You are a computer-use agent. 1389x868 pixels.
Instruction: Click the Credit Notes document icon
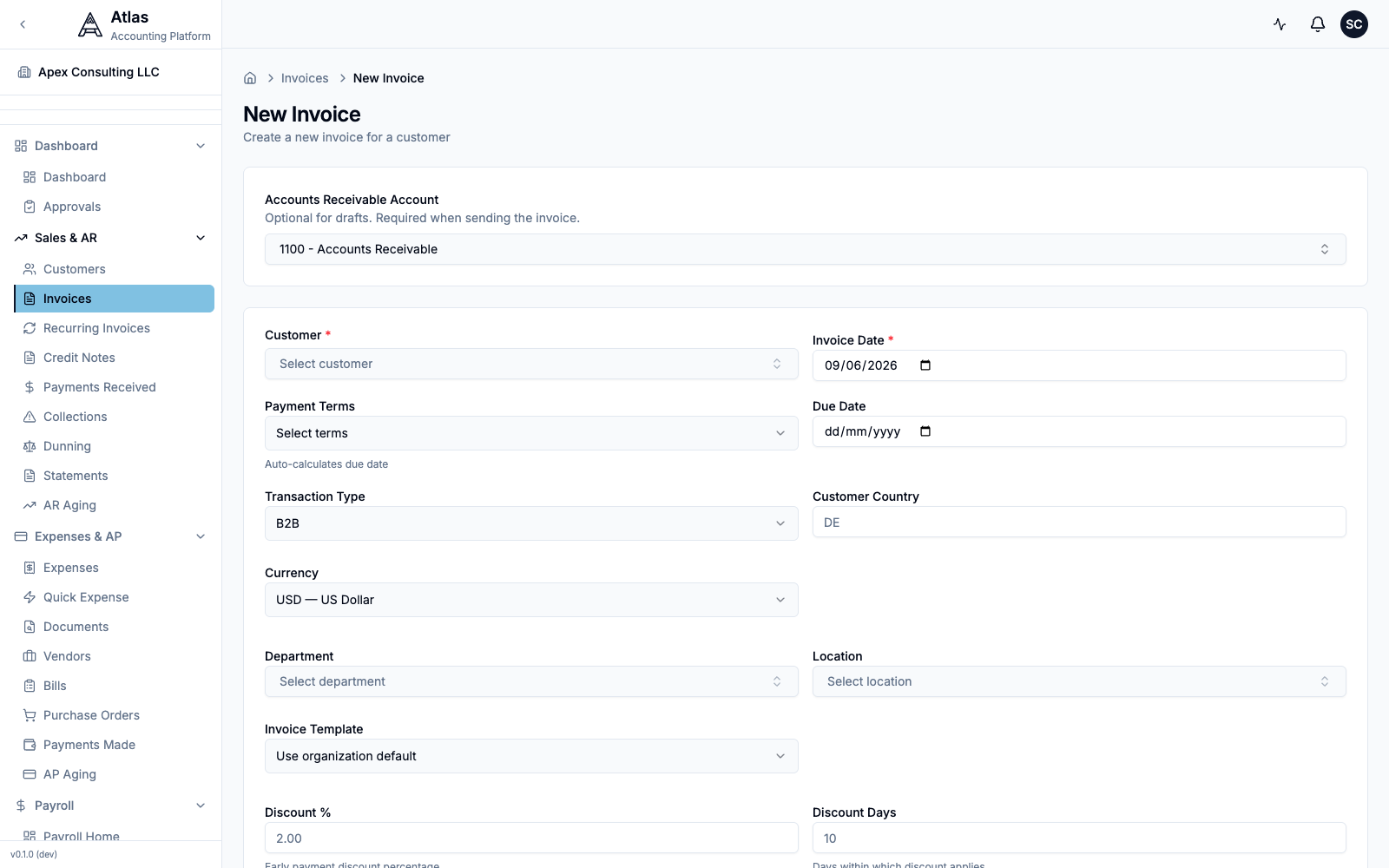[30, 358]
